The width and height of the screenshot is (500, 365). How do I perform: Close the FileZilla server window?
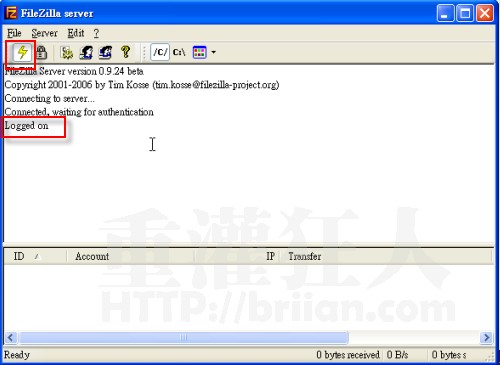coord(485,14)
